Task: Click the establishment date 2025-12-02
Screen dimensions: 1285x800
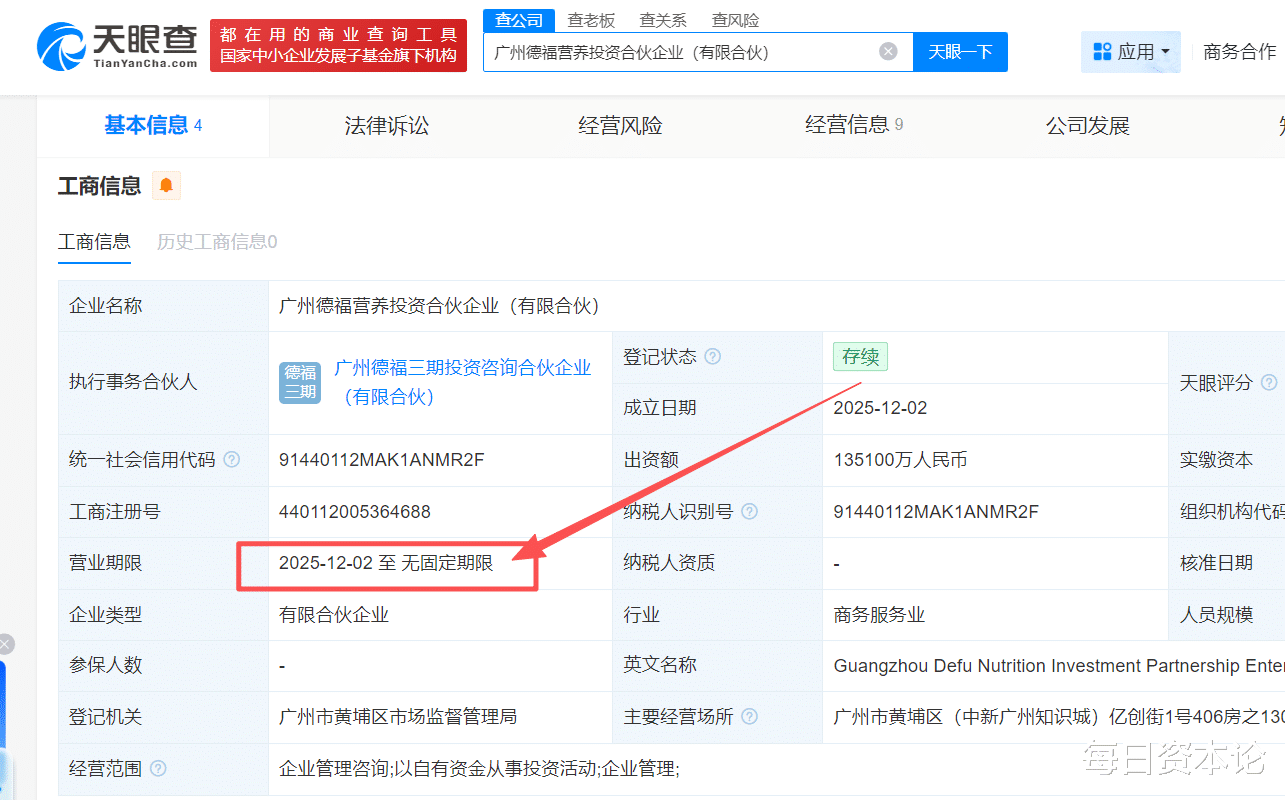Action: [880, 408]
